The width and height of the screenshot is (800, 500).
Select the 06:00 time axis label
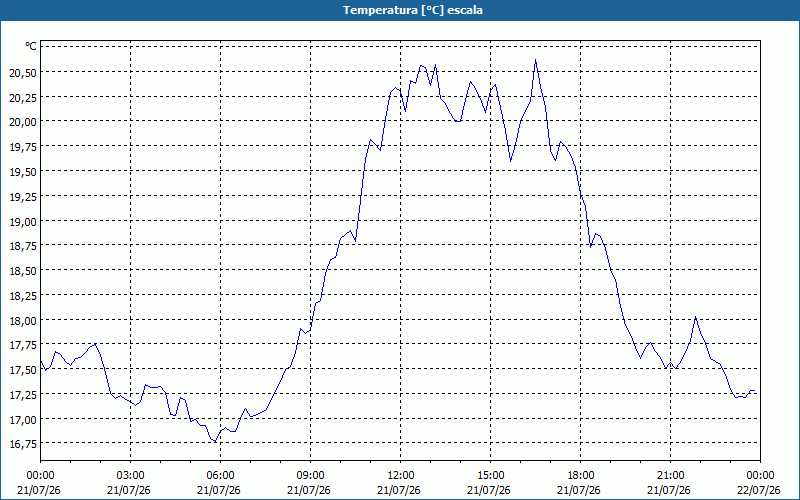(x=220, y=476)
